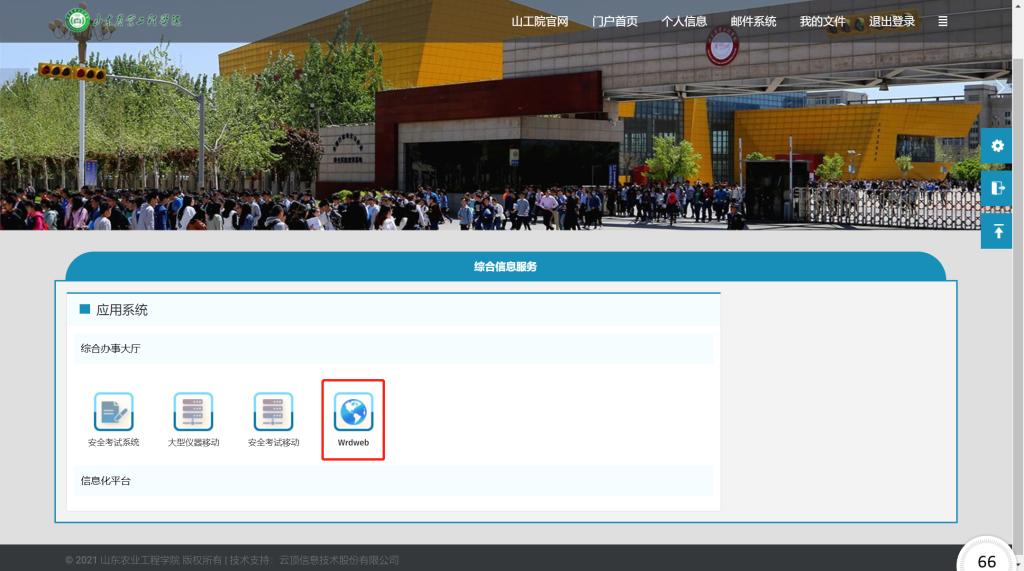Click the back-to-top arrow button
Screen dimensions: 1024x571
(996, 231)
